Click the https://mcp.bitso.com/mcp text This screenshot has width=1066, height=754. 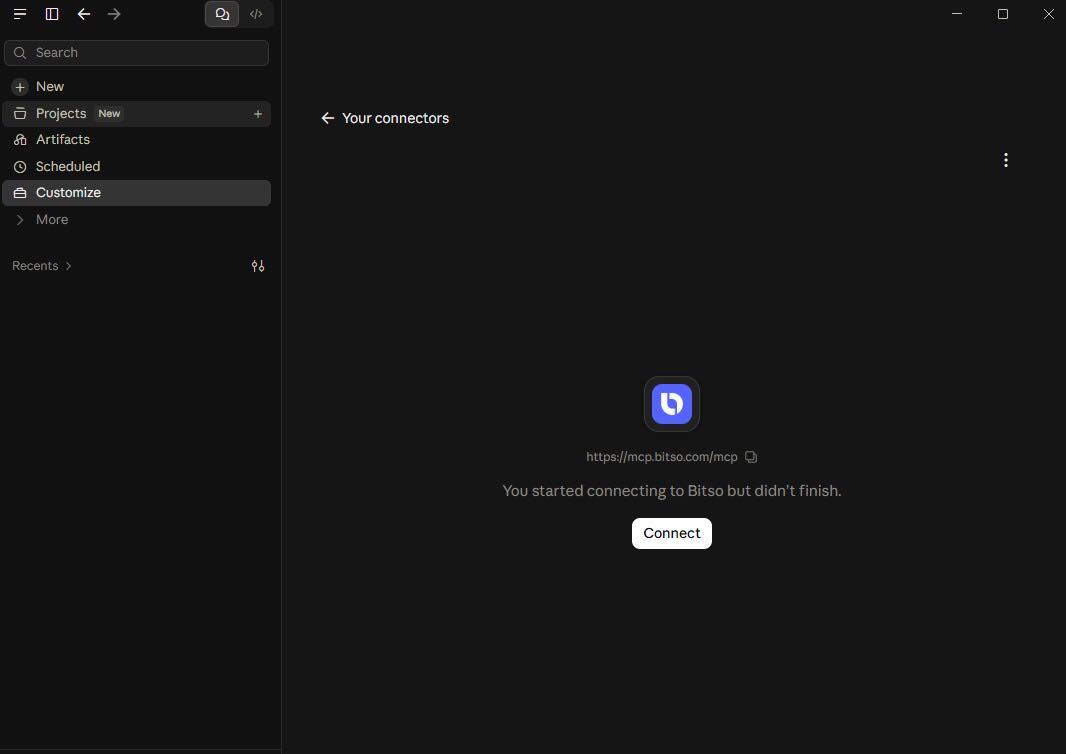[661, 457]
